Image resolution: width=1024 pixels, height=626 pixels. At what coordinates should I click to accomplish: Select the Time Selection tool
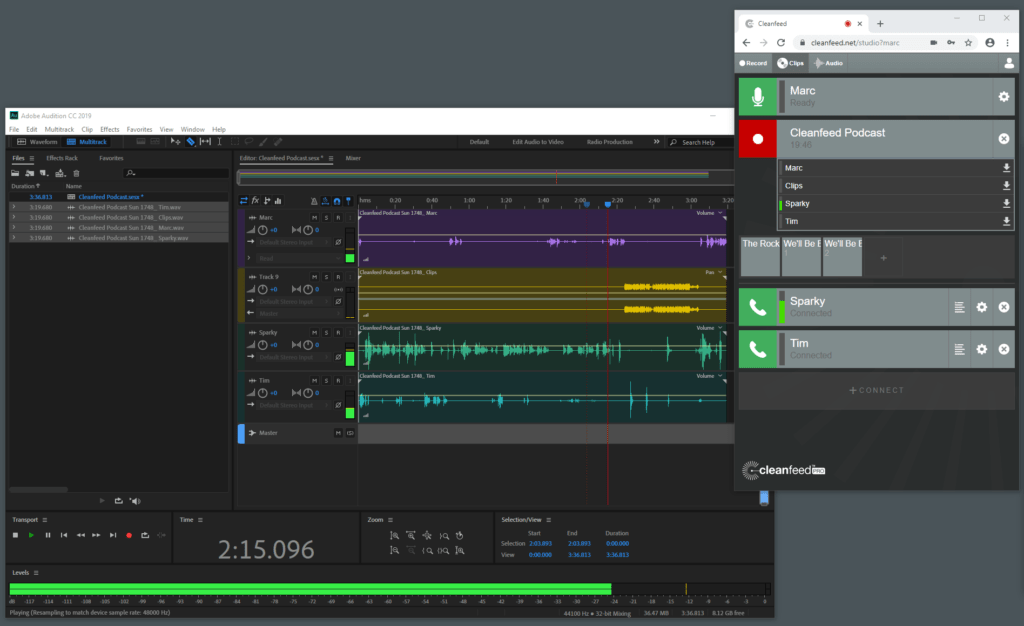point(219,141)
